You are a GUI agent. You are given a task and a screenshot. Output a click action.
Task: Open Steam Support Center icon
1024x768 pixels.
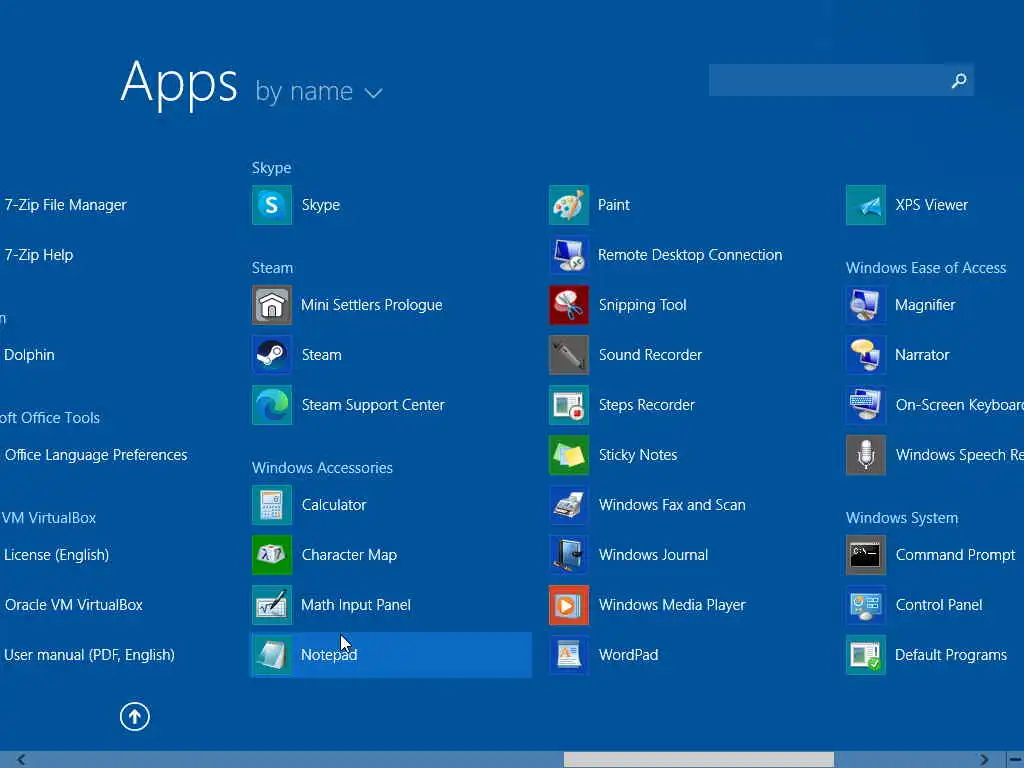272,405
